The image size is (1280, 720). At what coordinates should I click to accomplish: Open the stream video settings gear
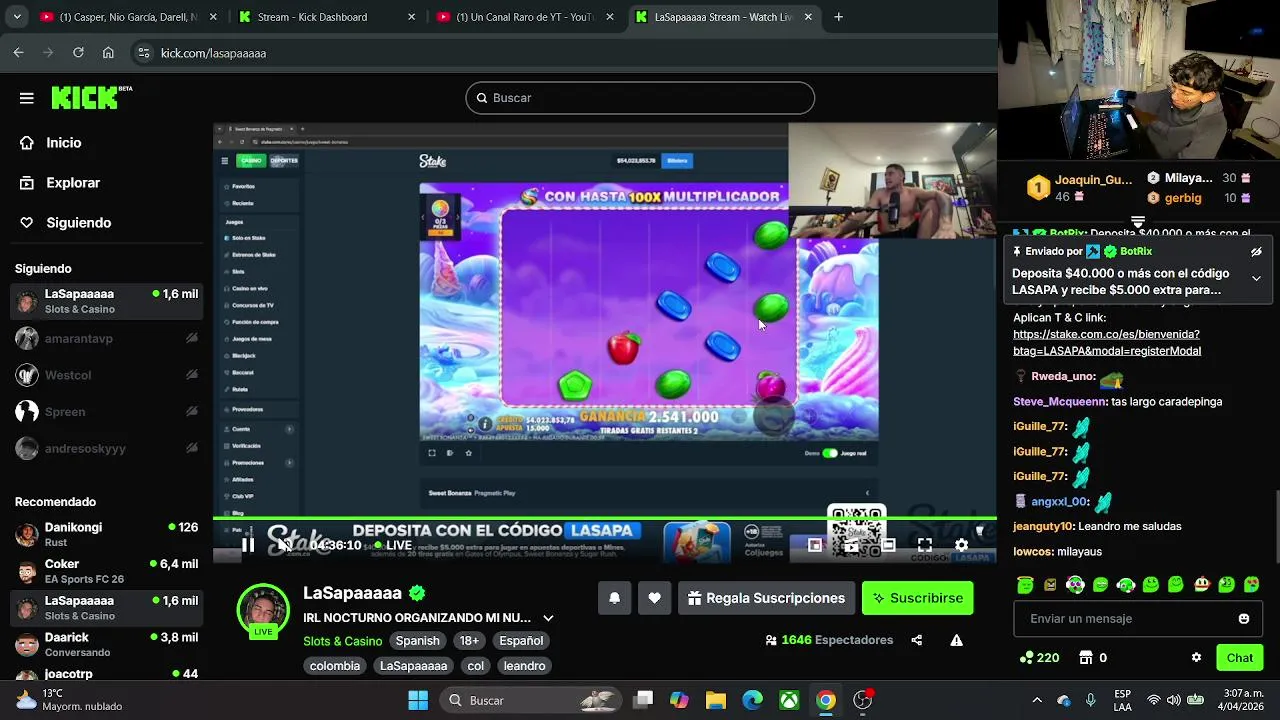click(x=961, y=545)
